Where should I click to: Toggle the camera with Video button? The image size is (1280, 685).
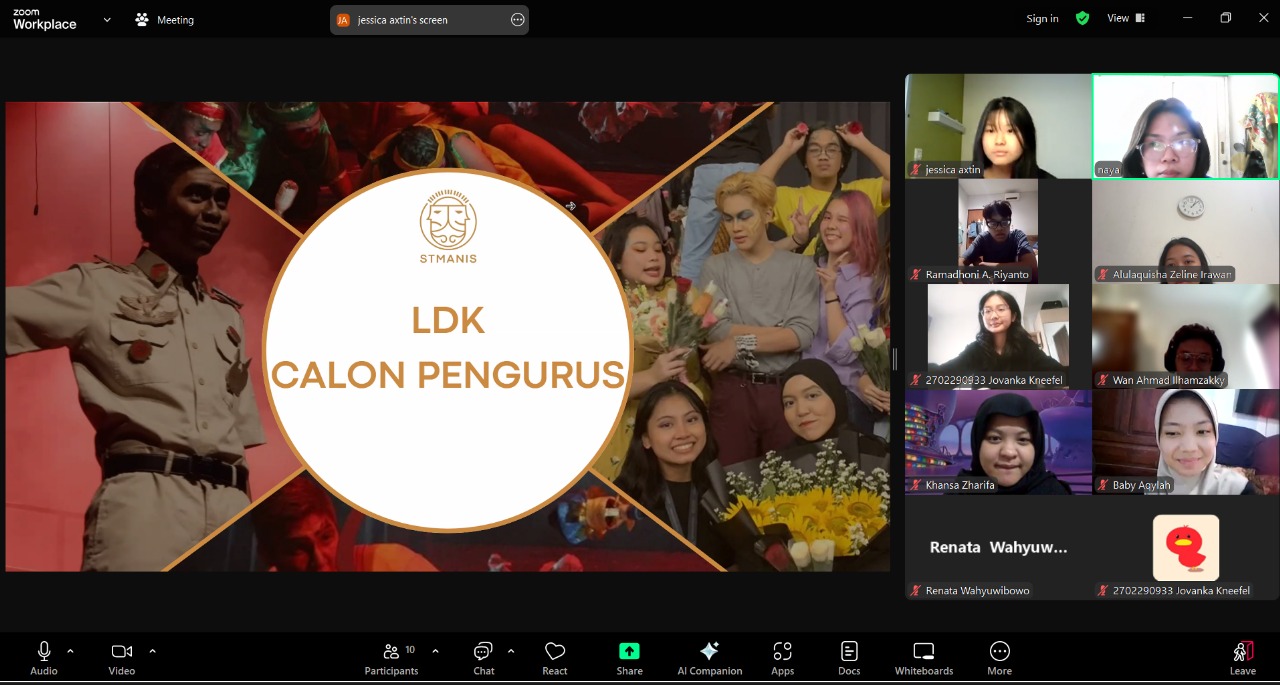[122, 658]
